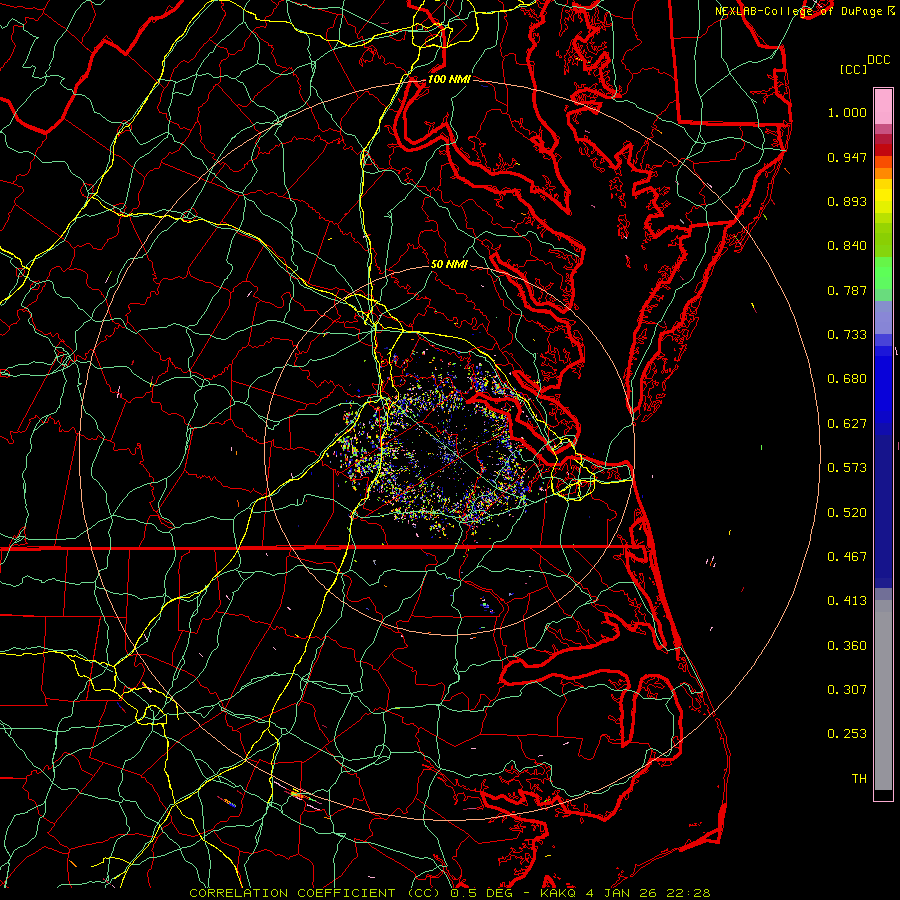Select the 0.253 scale value

coord(847,734)
